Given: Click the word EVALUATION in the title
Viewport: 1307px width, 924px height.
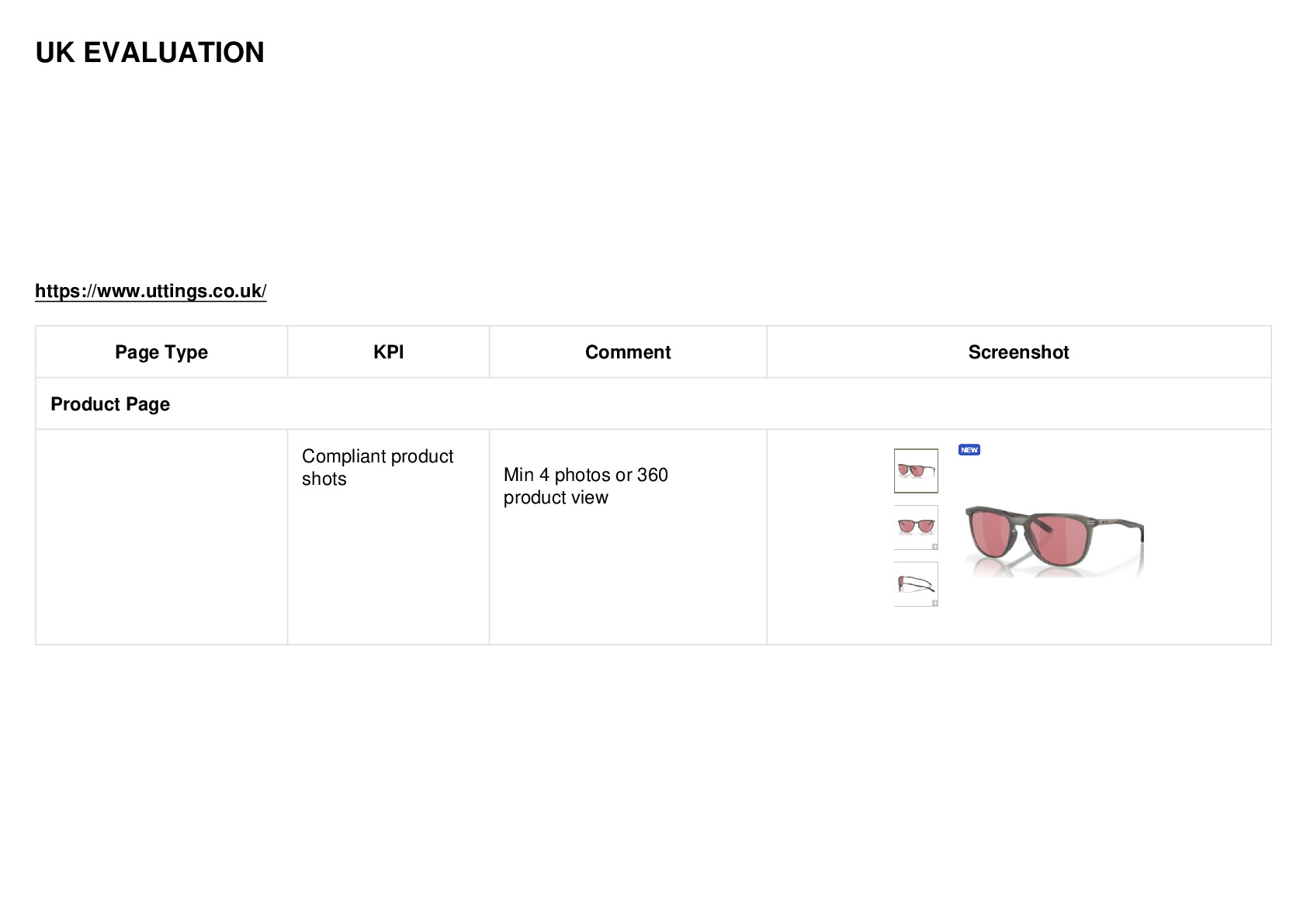Looking at the screenshot, I should coord(174,53).
